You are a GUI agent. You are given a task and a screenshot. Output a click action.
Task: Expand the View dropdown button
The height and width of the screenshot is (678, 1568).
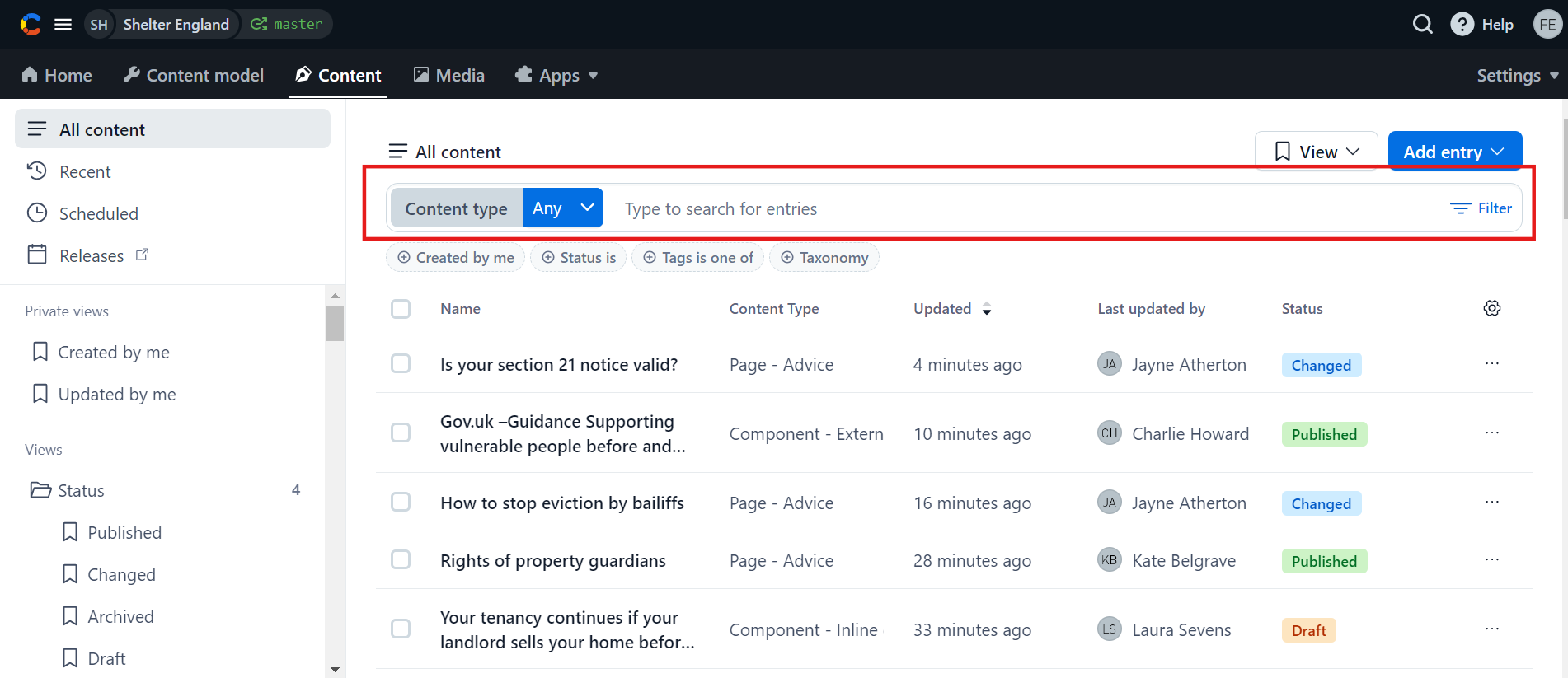click(1317, 152)
